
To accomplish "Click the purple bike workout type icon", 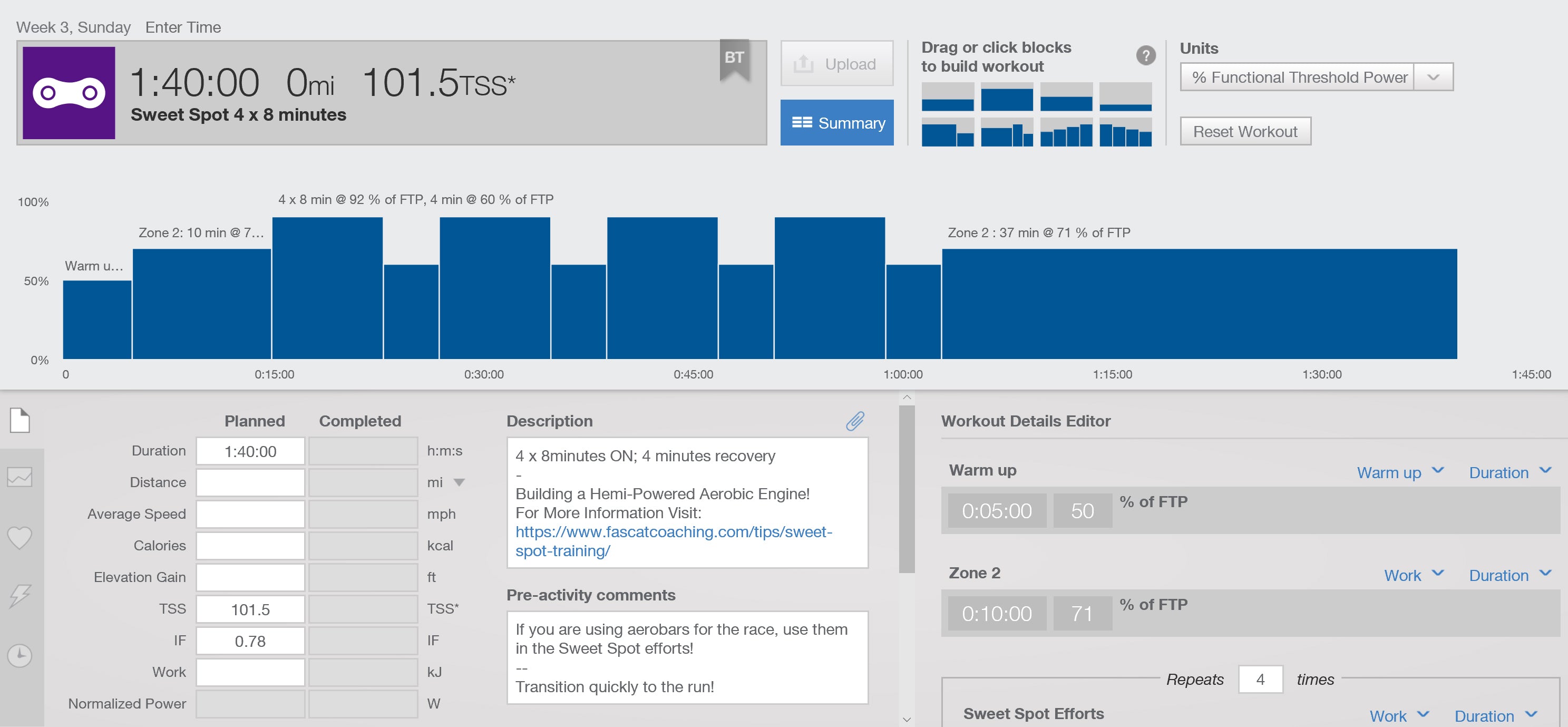I will pos(69,93).
